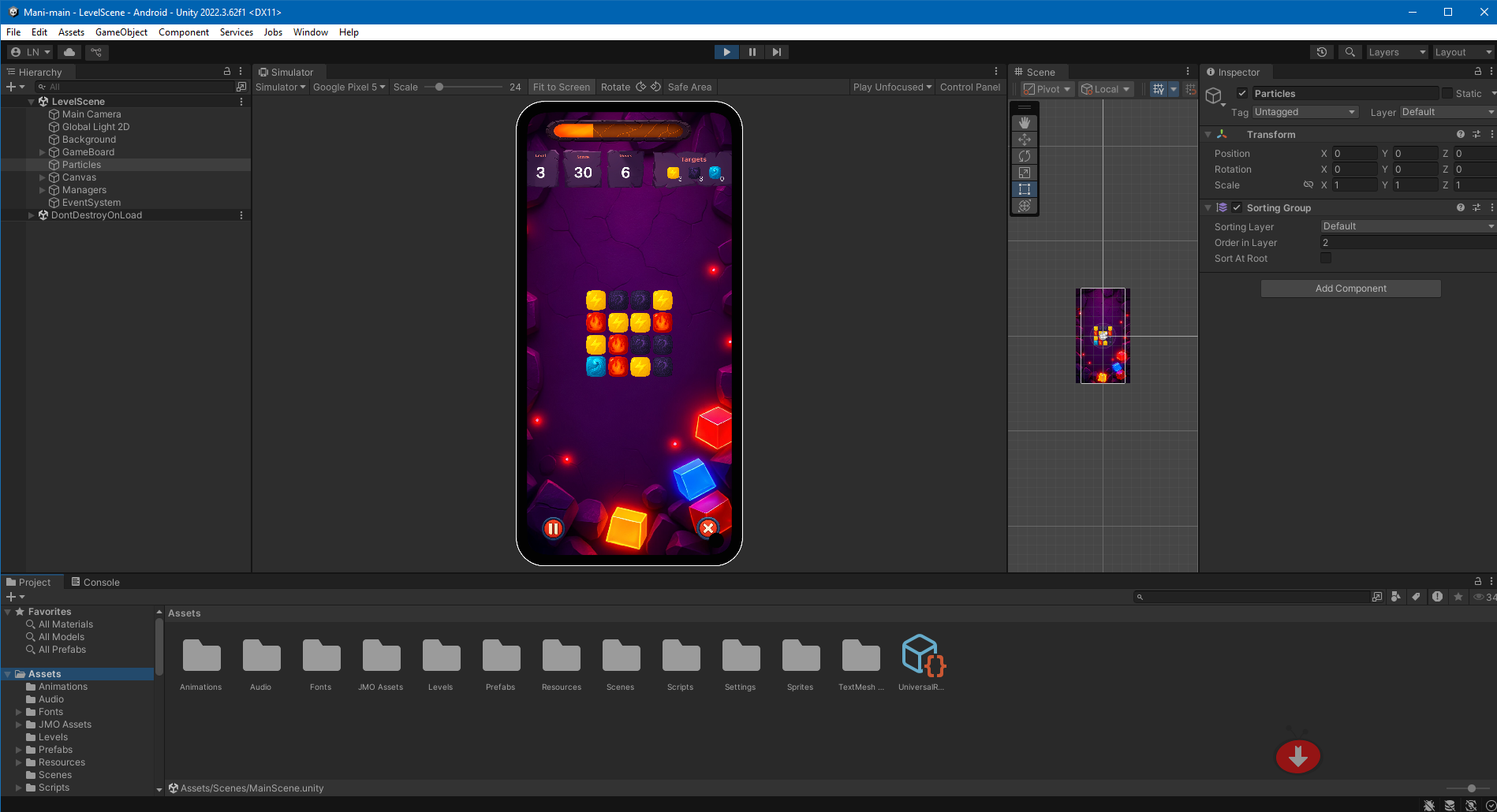The width and height of the screenshot is (1497, 812).
Task: Enable the Static checkbox
Action: (1447, 93)
